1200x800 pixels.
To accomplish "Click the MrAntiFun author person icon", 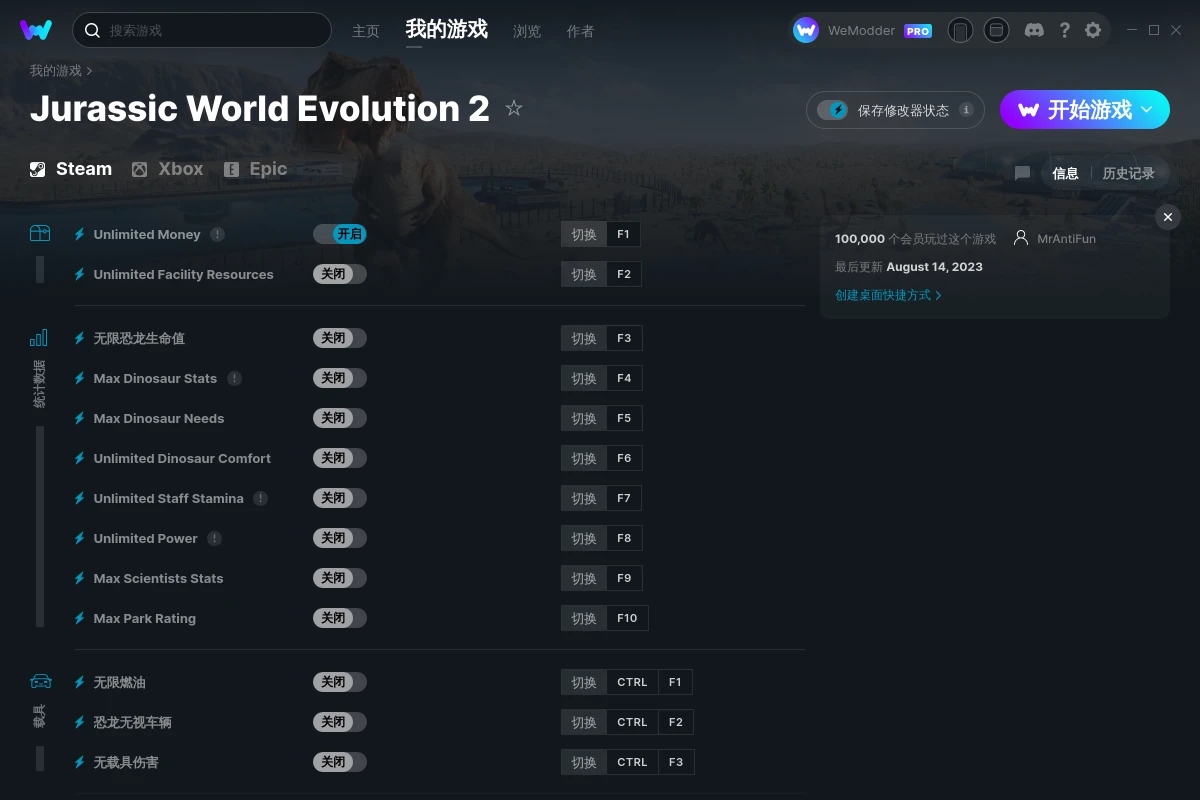I will coord(1020,238).
